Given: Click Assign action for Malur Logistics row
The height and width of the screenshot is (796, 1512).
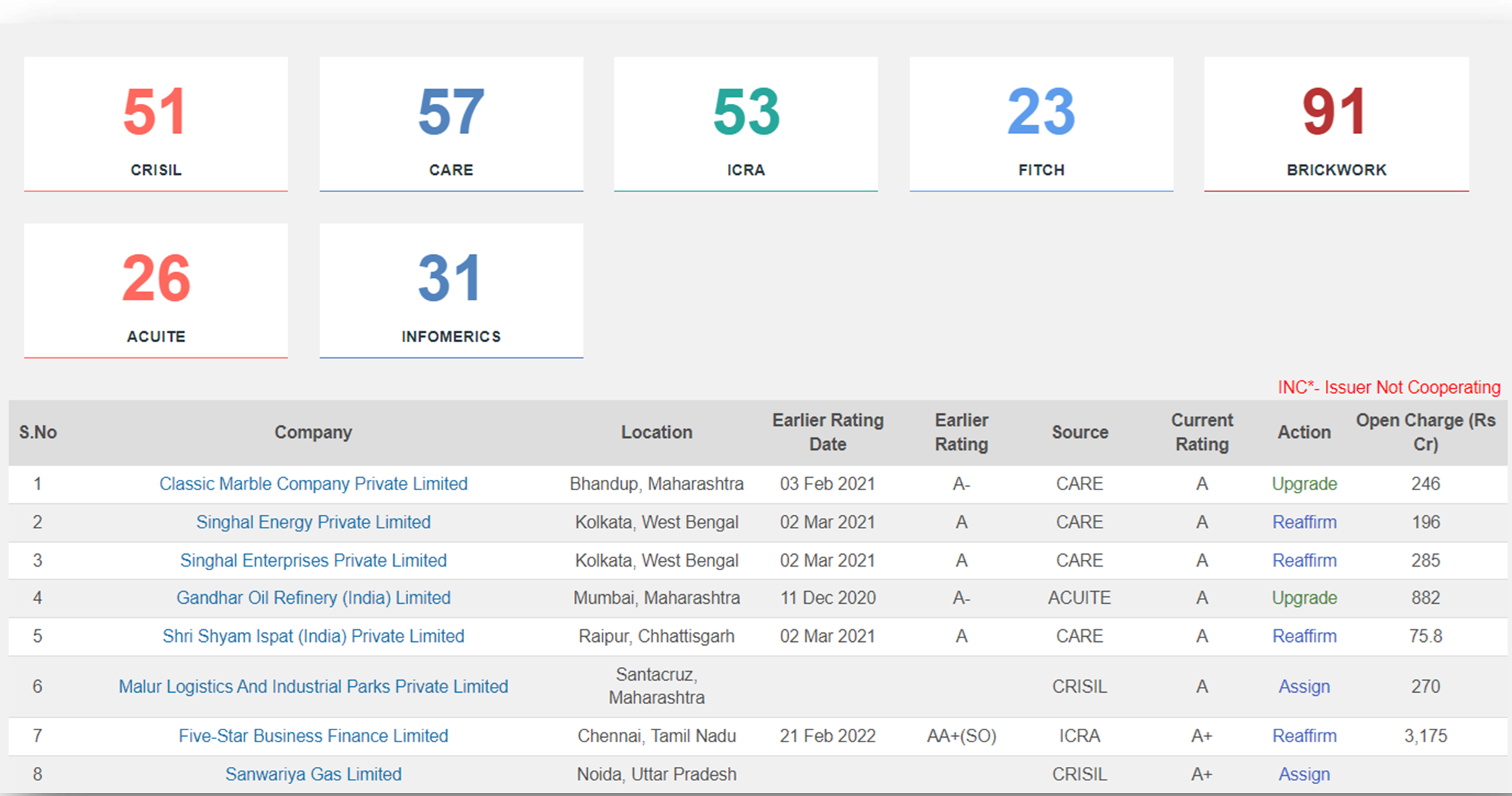Looking at the screenshot, I should coord(1304,686).
